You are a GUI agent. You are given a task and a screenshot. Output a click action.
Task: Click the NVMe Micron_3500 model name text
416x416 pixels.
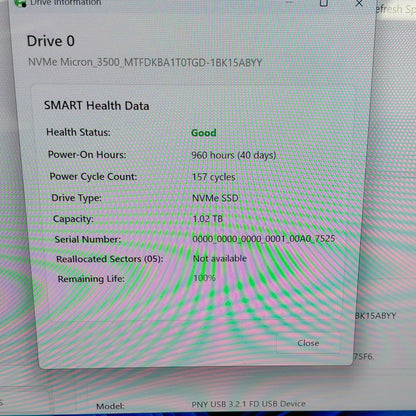145,62
